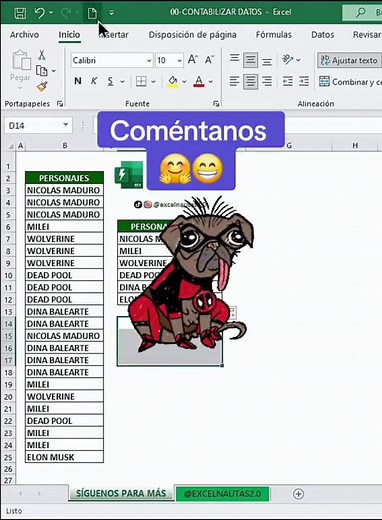Screen dimensions: 382x520
Task: Toggle italic with the K button
Action: (x=94, y=81)
